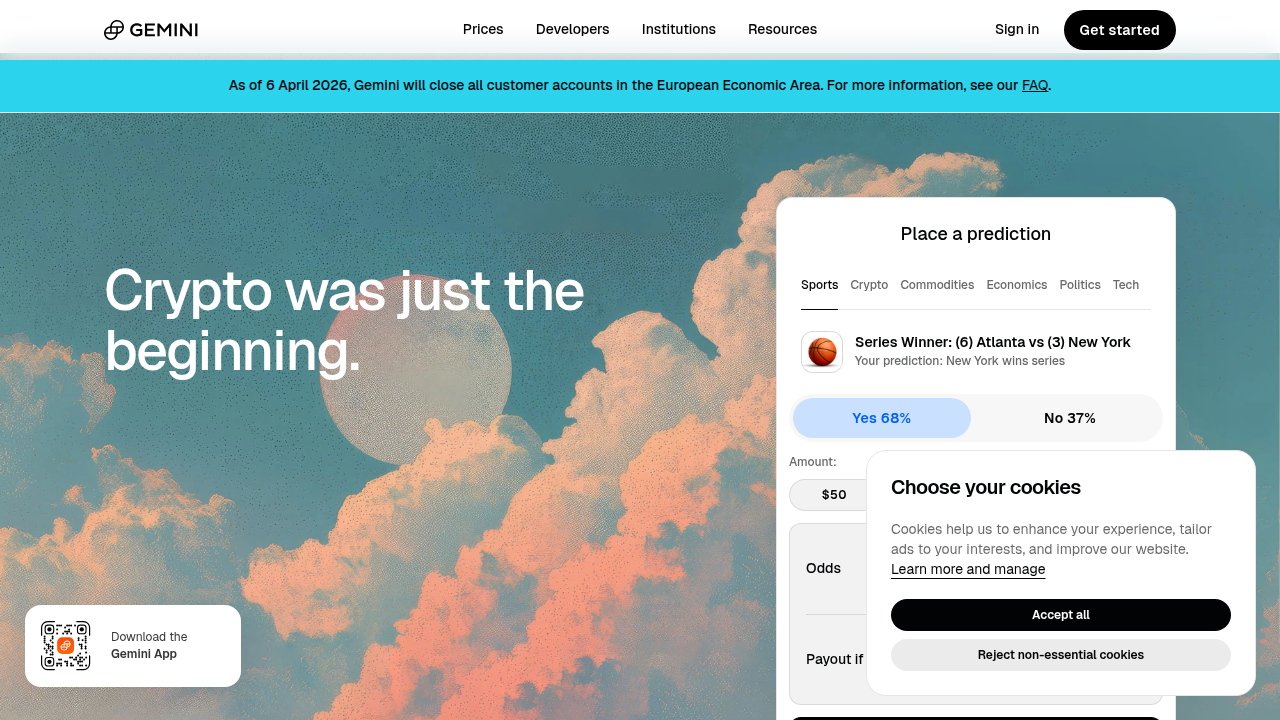This screenshot has height=720, width=1280.
Task: Click the QR code for Gemini App
Action: point(66,646)
